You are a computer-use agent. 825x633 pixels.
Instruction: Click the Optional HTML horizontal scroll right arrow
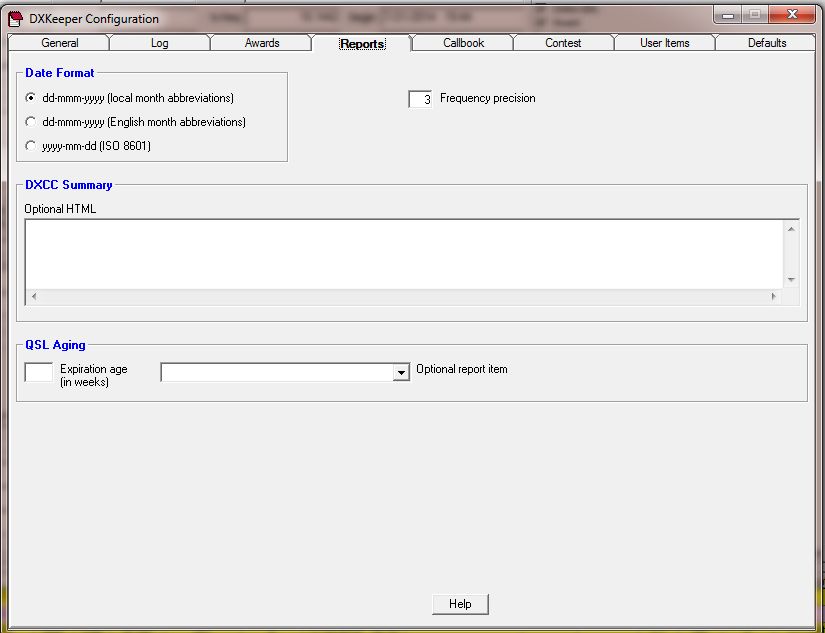tap(773, 296)
